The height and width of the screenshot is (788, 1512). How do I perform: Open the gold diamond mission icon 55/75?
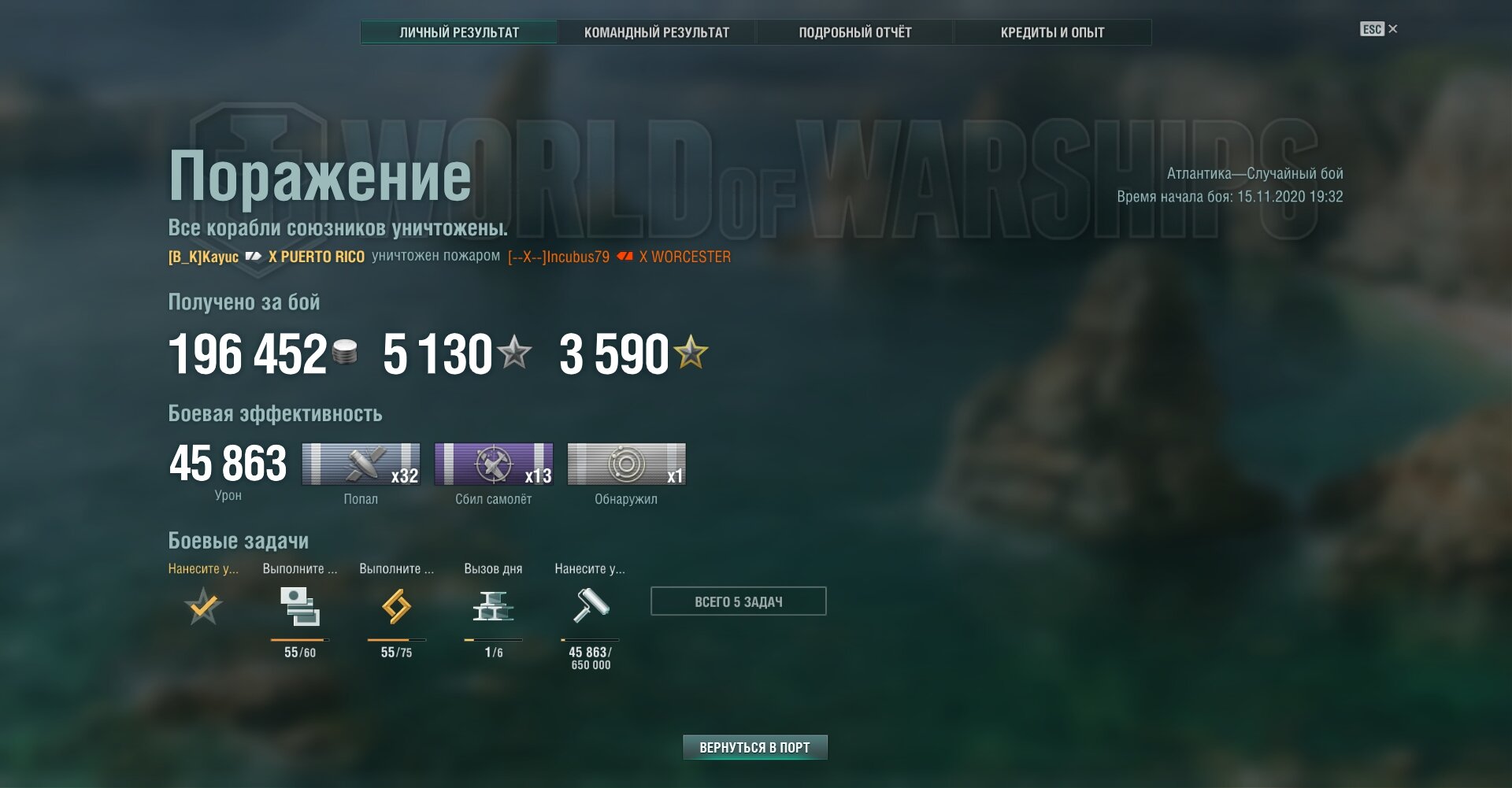click(x=396, y=607)
